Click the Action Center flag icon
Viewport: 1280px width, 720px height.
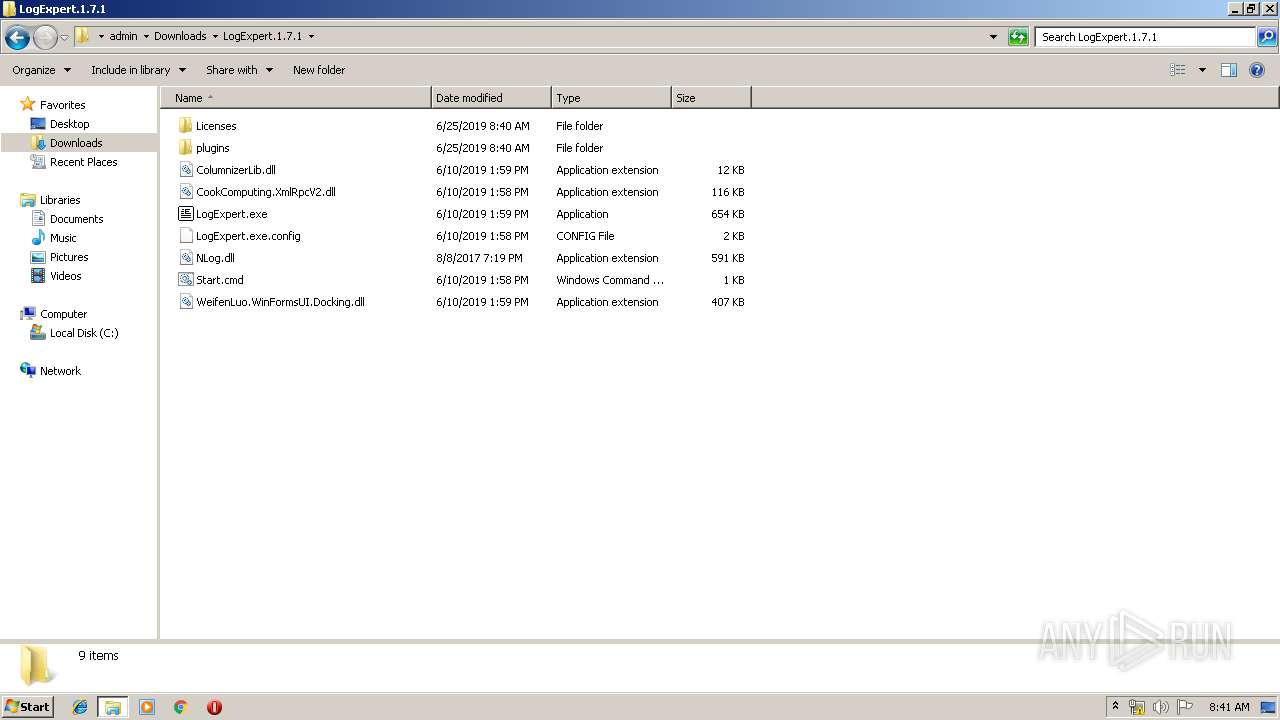click(x=1185, y=707)
